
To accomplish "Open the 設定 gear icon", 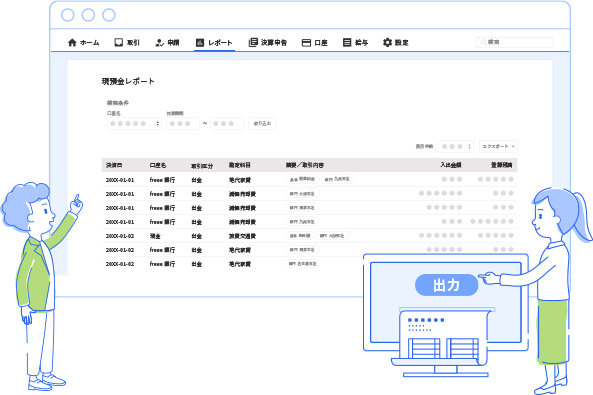I will pyautogui.click(x=387, y=42).
